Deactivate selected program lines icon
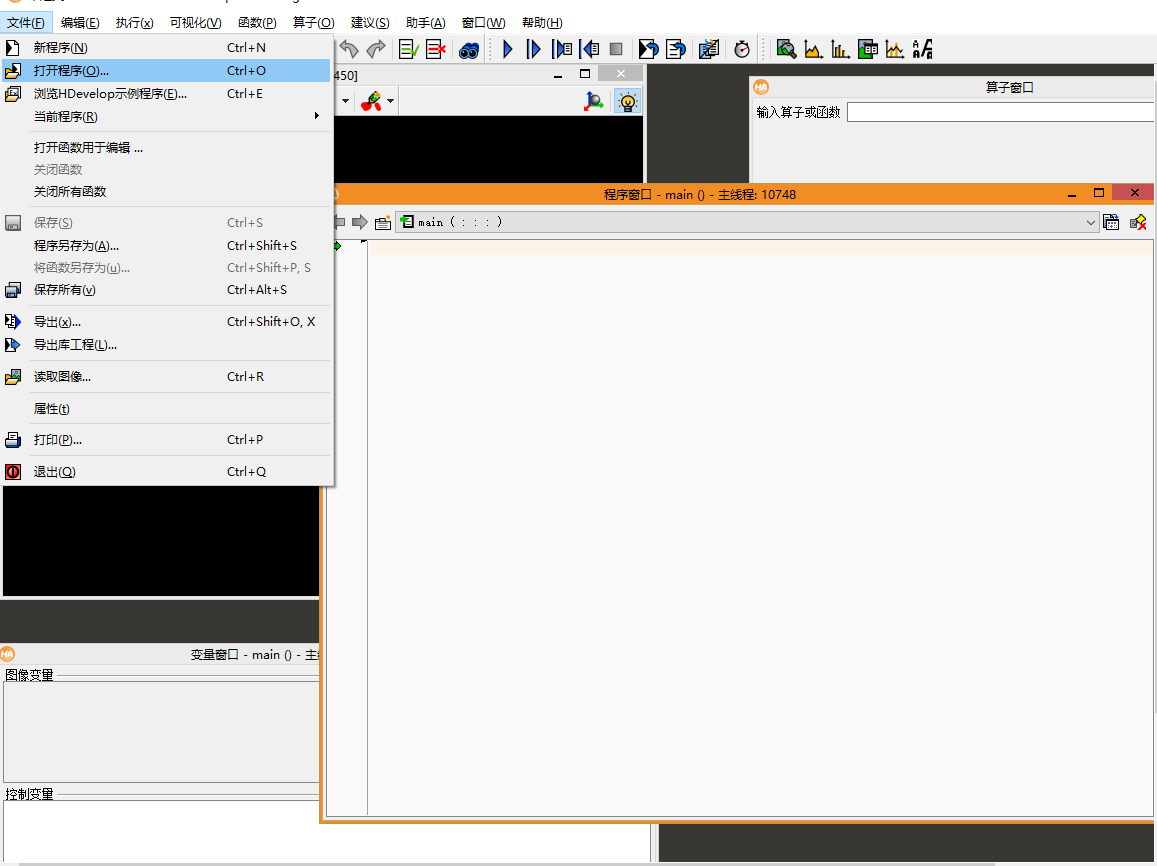This screenshot has width=1157, height=866. click(435, 49)
